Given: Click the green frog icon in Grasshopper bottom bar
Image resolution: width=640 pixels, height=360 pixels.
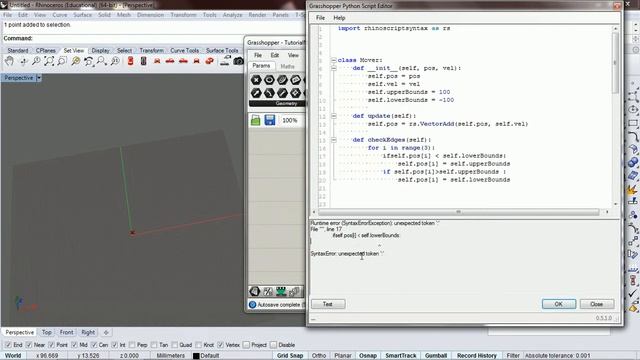Looking at the screenshot, I should click(281, 291).
